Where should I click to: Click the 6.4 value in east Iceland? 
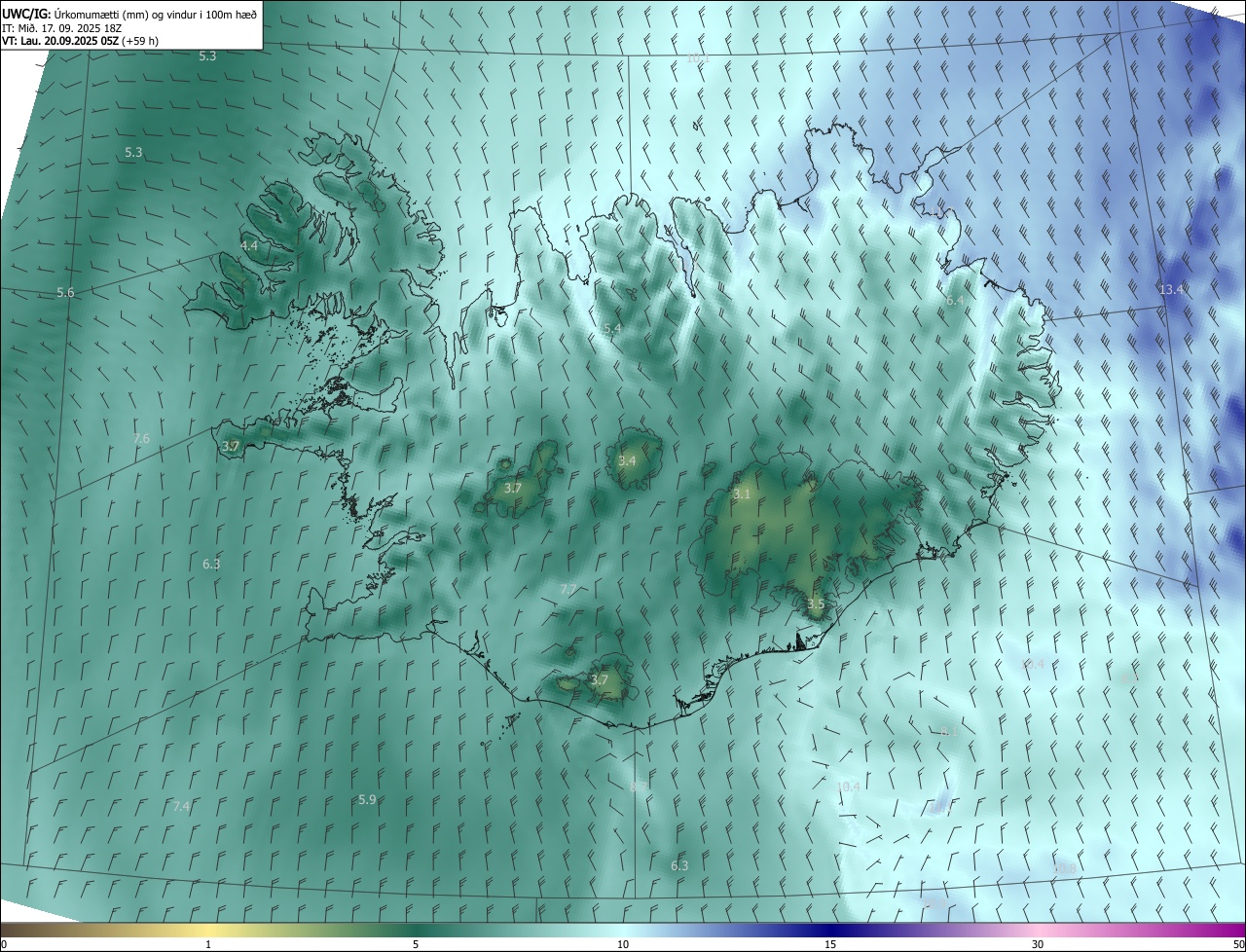(x=955, y=301)
